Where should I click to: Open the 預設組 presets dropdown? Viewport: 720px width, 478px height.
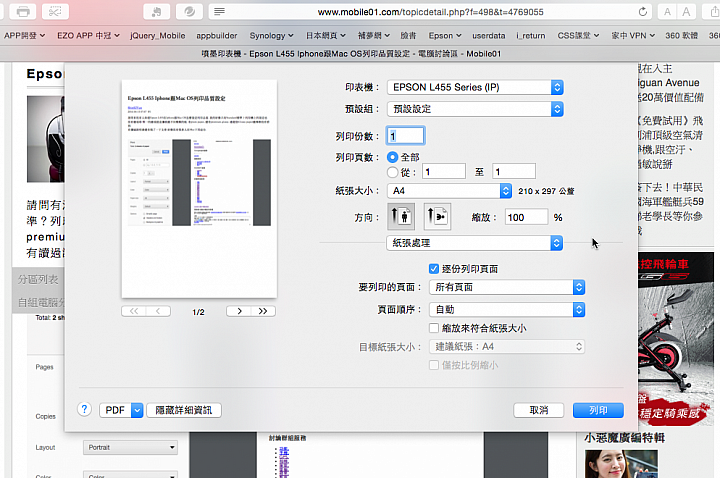[475, 109]
